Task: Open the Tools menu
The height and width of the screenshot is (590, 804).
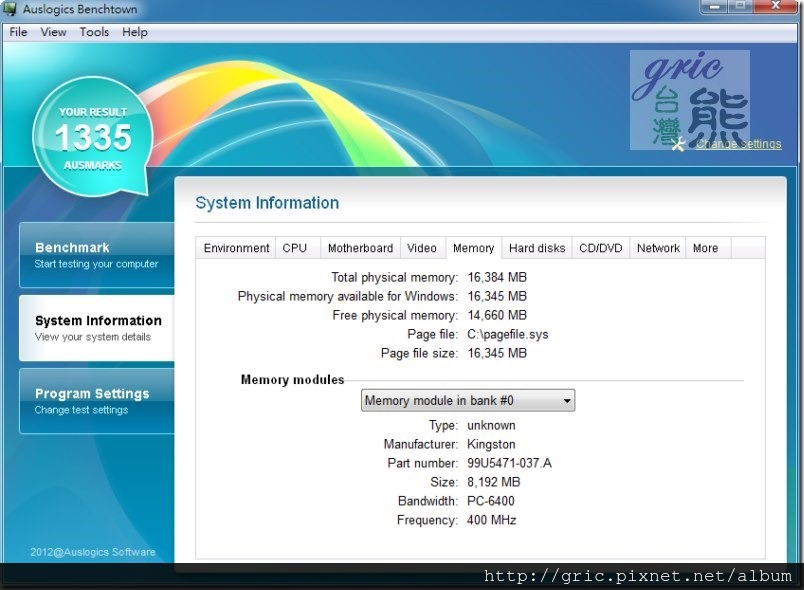Action: [x=94, y=32]
